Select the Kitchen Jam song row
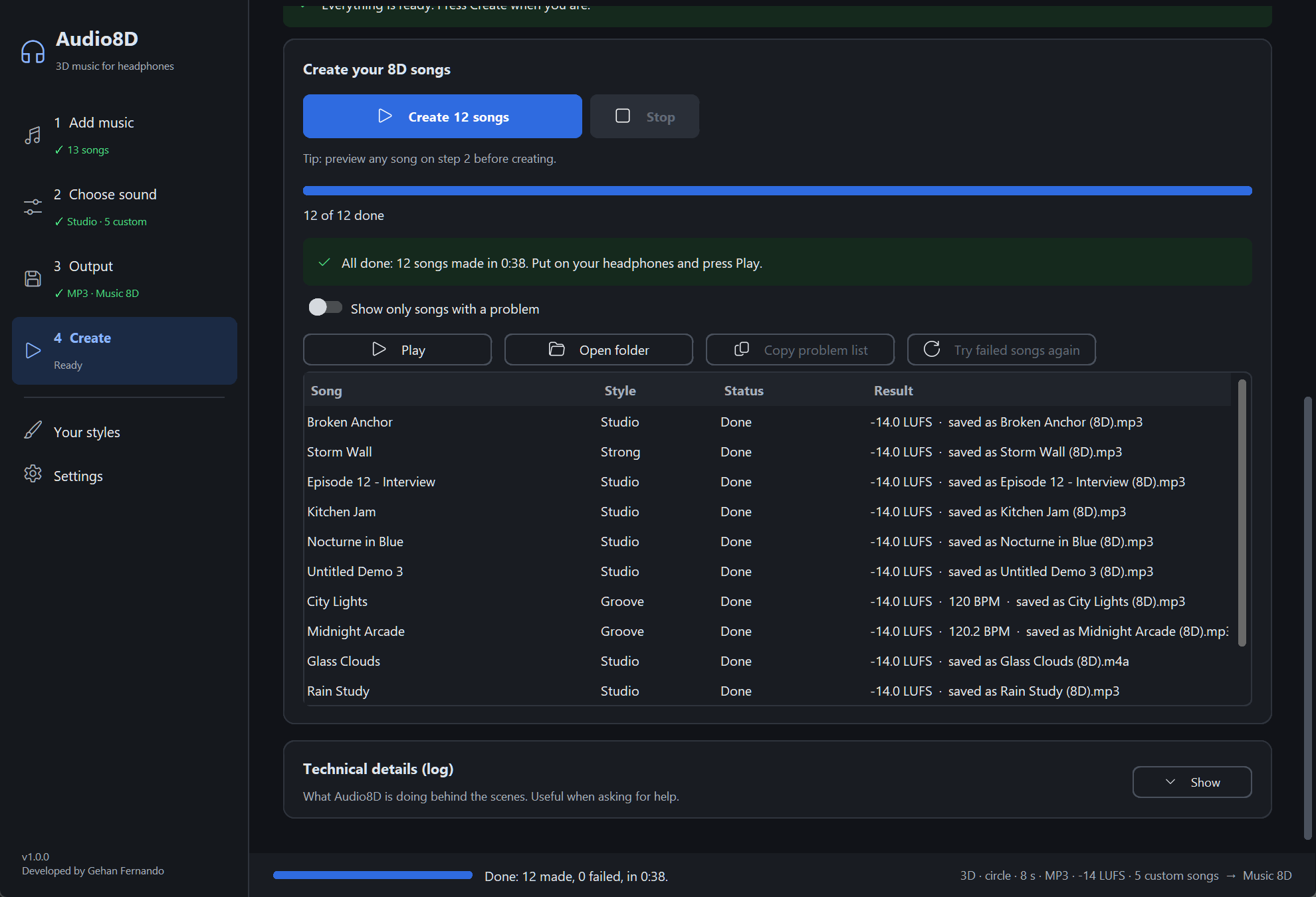The width and height of the screenshot is (1316, 897). click(x=768, y=512)
